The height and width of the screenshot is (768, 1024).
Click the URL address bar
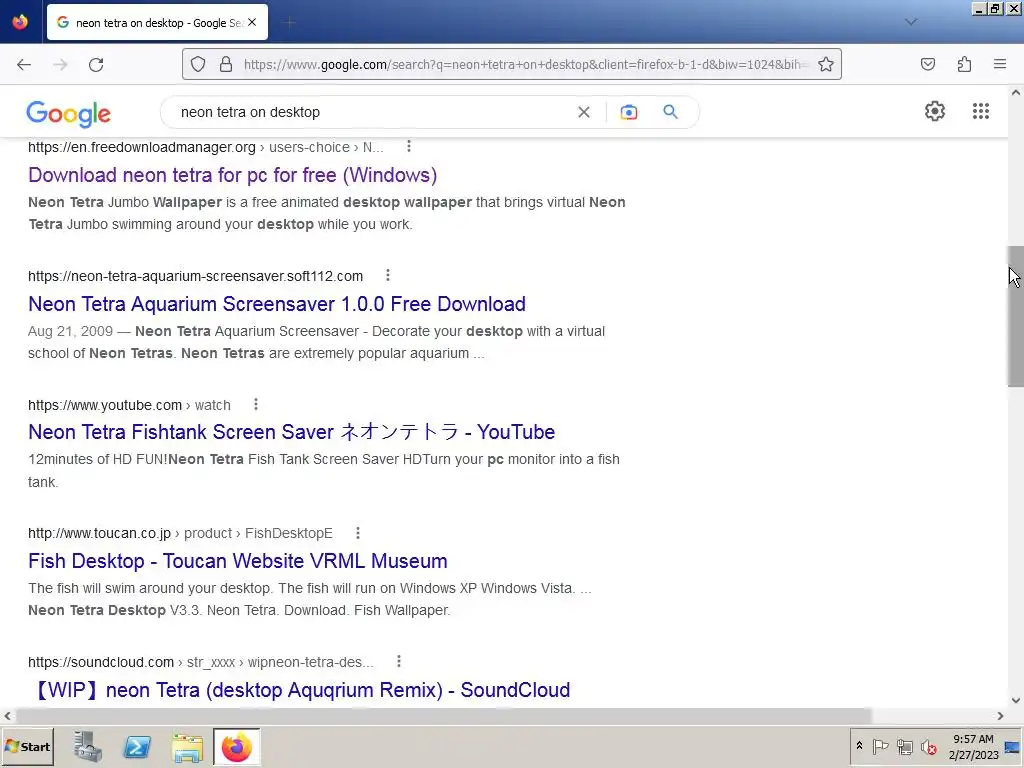526,64
